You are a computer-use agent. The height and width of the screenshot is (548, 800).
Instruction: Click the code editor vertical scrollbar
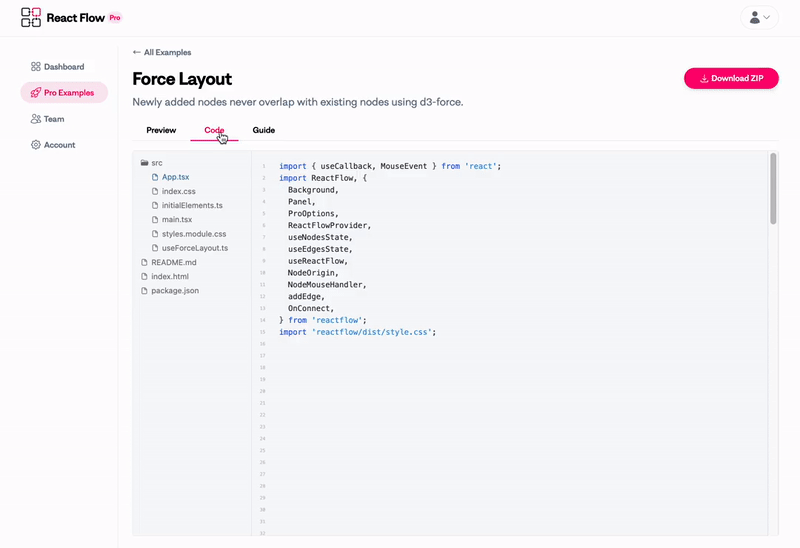[x=773, y=188]
